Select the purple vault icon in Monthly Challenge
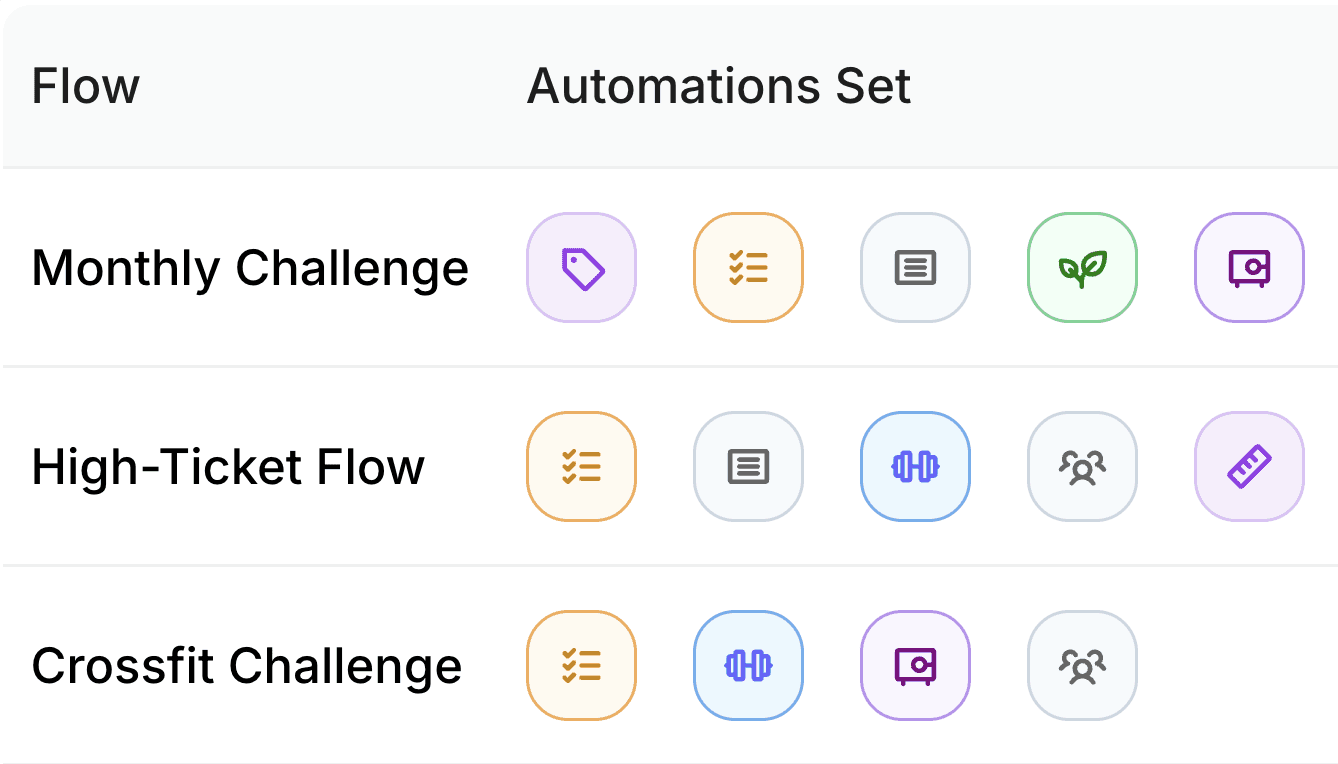The width and height of the screenshot is (1338, 764). tap(1249, 267)
